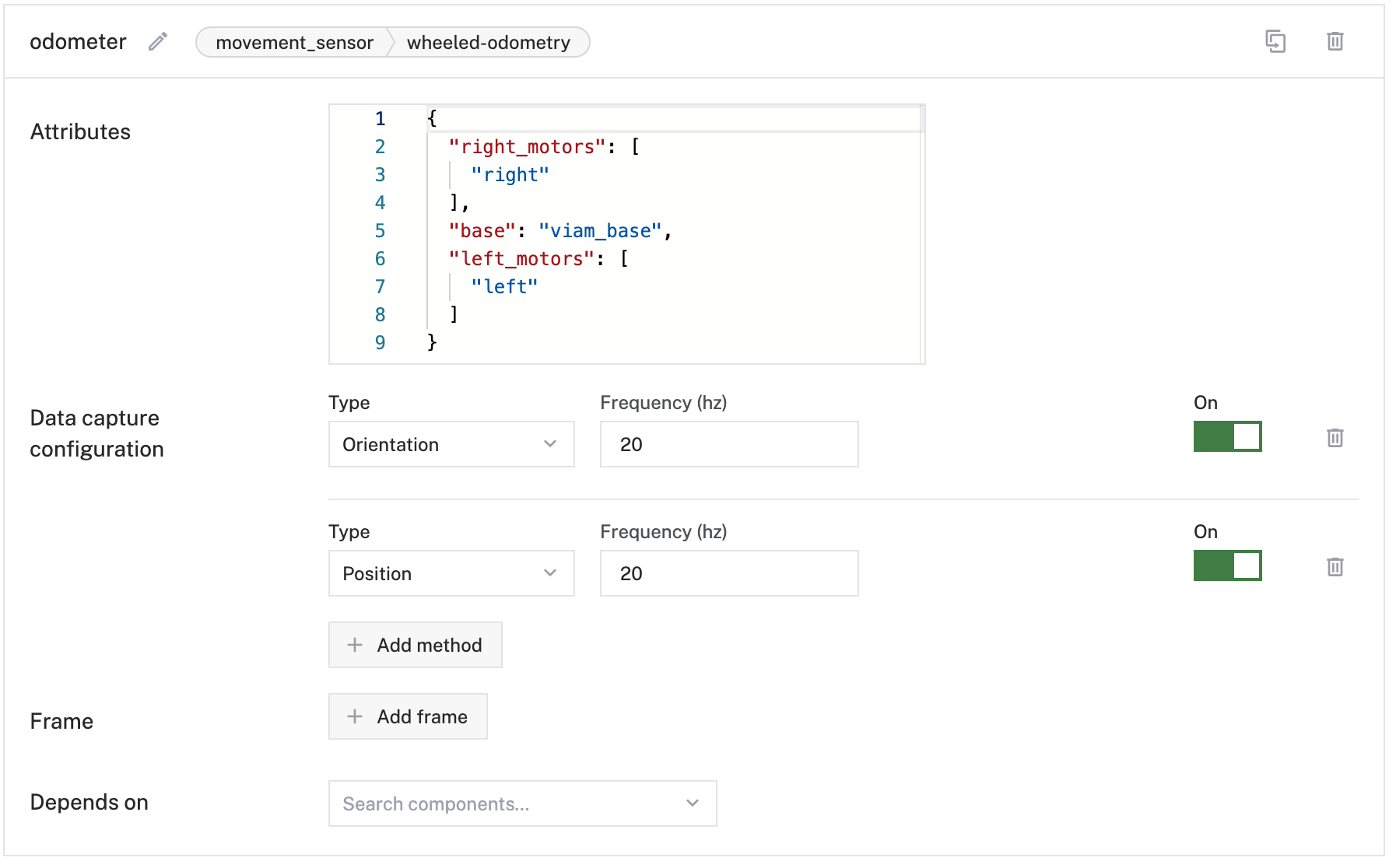This screenshot has width=1396, height=868.
Task: Duplicate the odometer component using copy icon
Action: (x=1275, y=41)
